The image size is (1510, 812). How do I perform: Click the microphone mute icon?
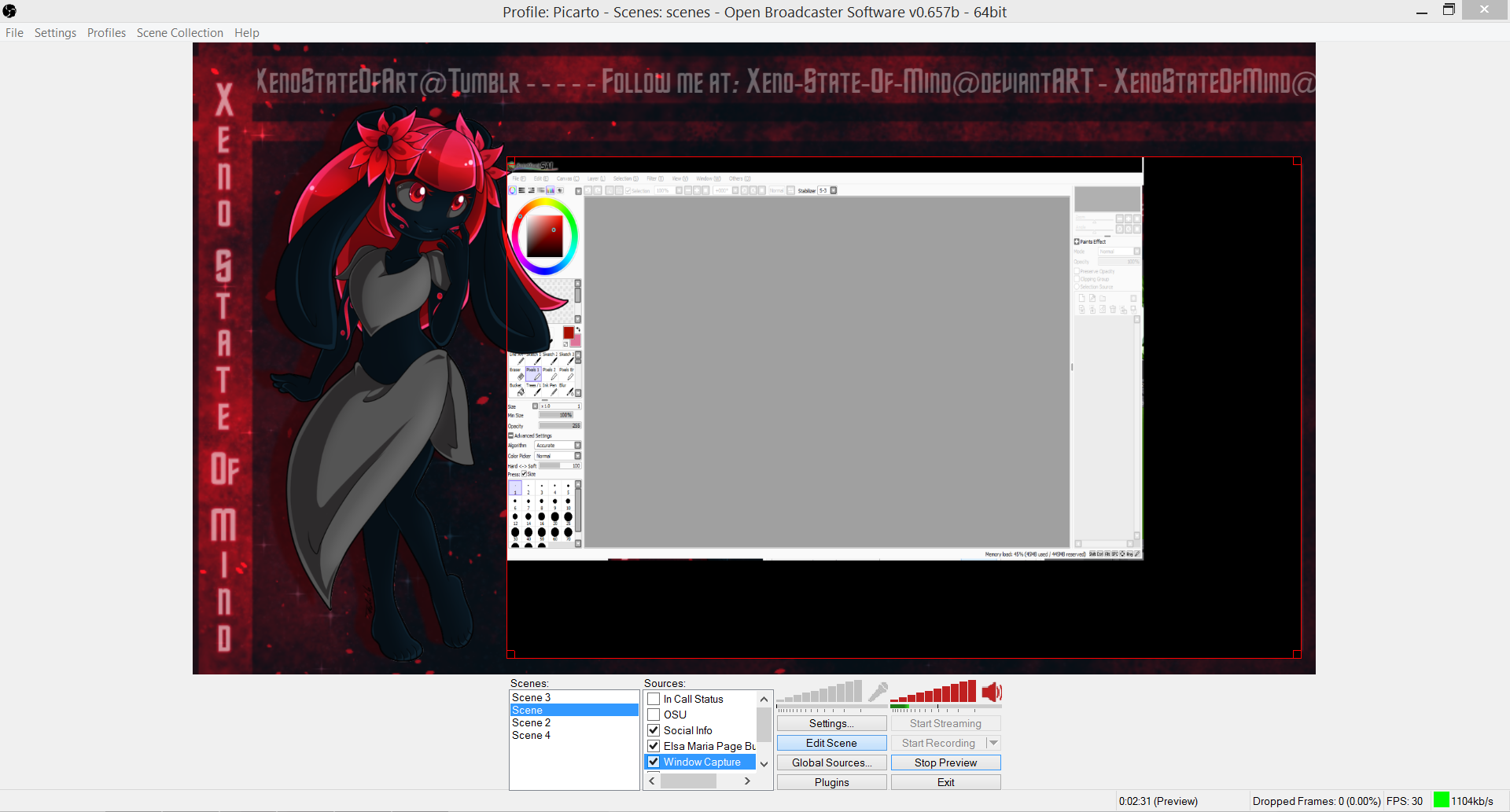point(878,692)
